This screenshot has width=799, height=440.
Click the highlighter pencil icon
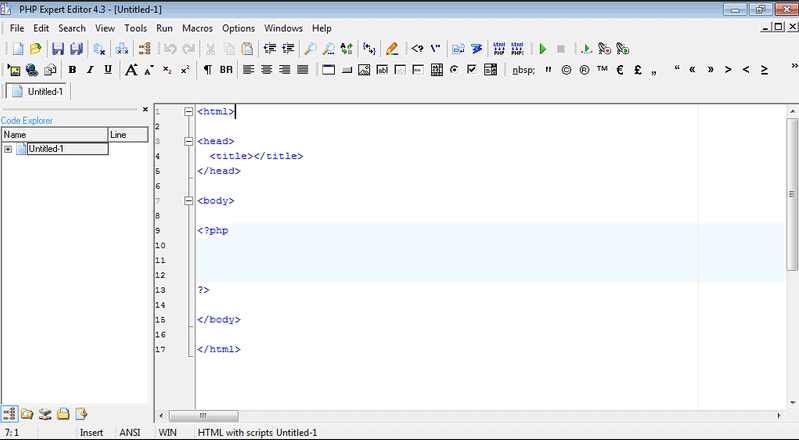point(392,49)
